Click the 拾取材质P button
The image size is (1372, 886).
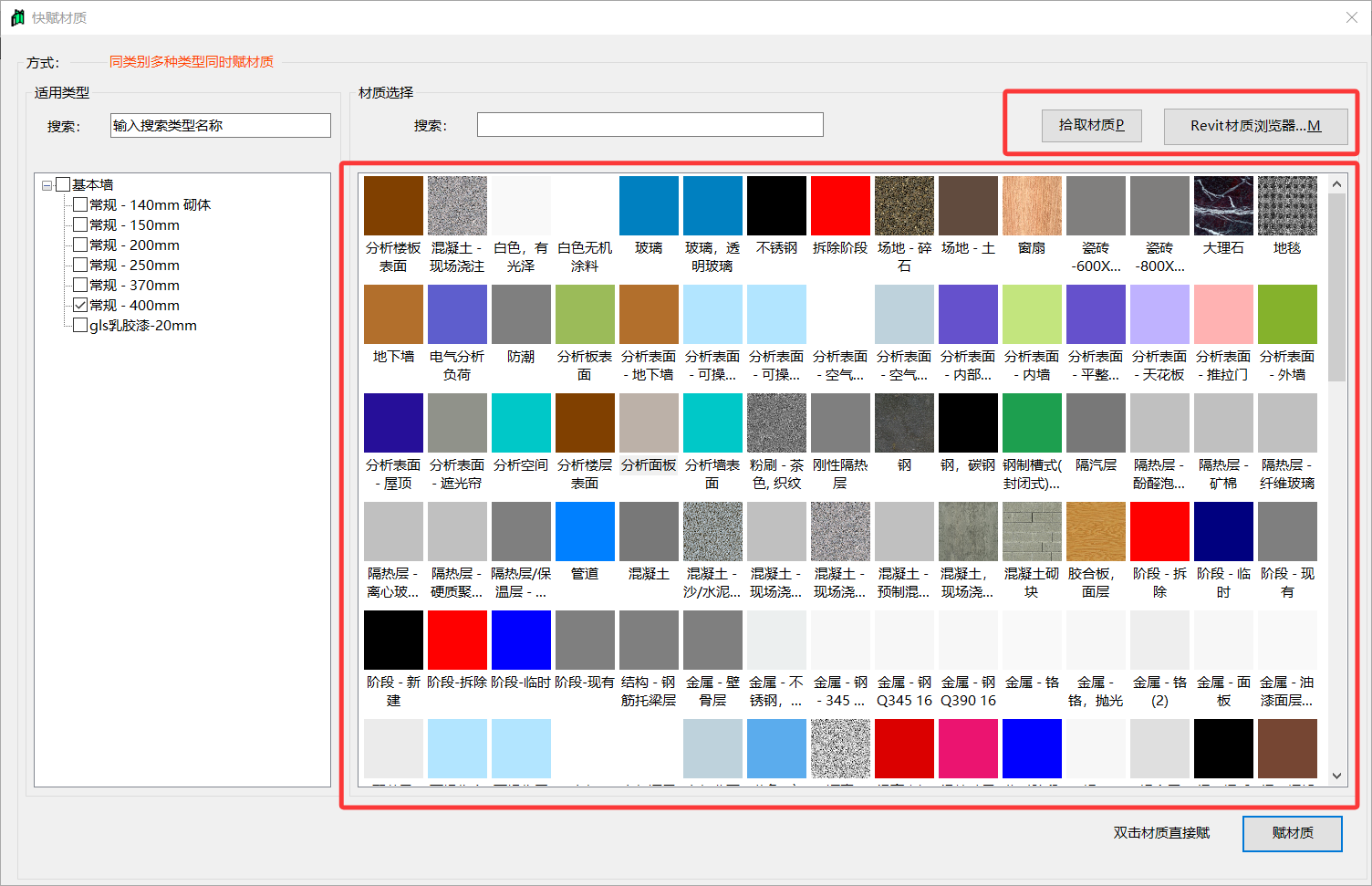click(1091, 125)
